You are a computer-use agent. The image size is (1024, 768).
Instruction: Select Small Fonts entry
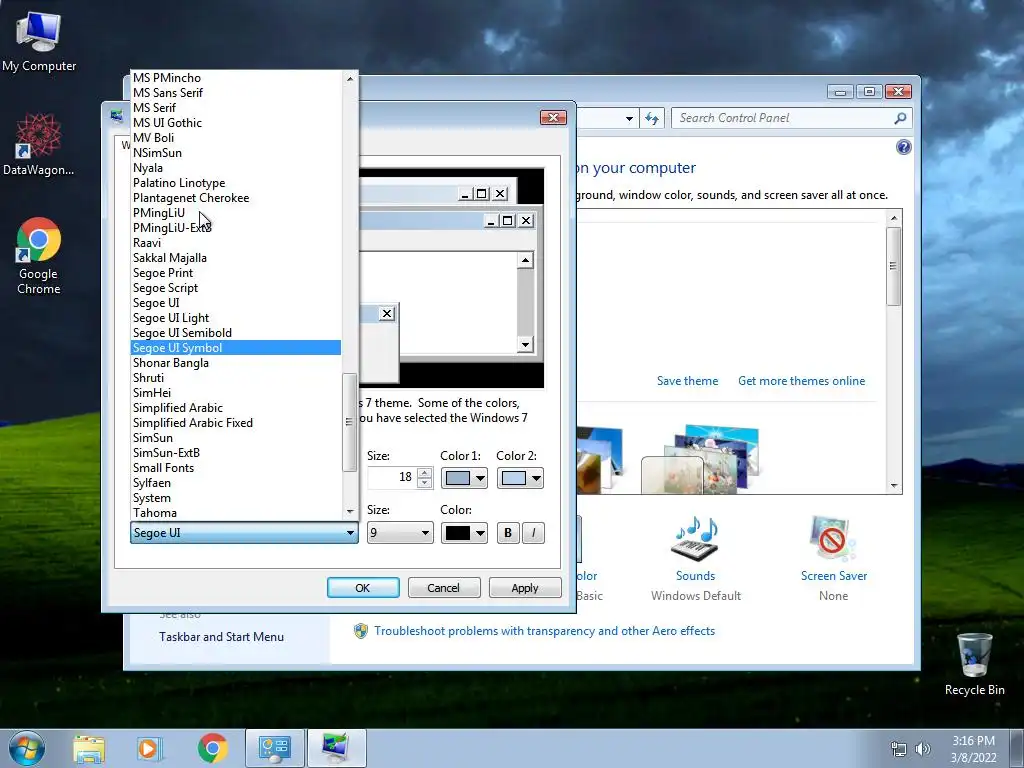point(235,468)
